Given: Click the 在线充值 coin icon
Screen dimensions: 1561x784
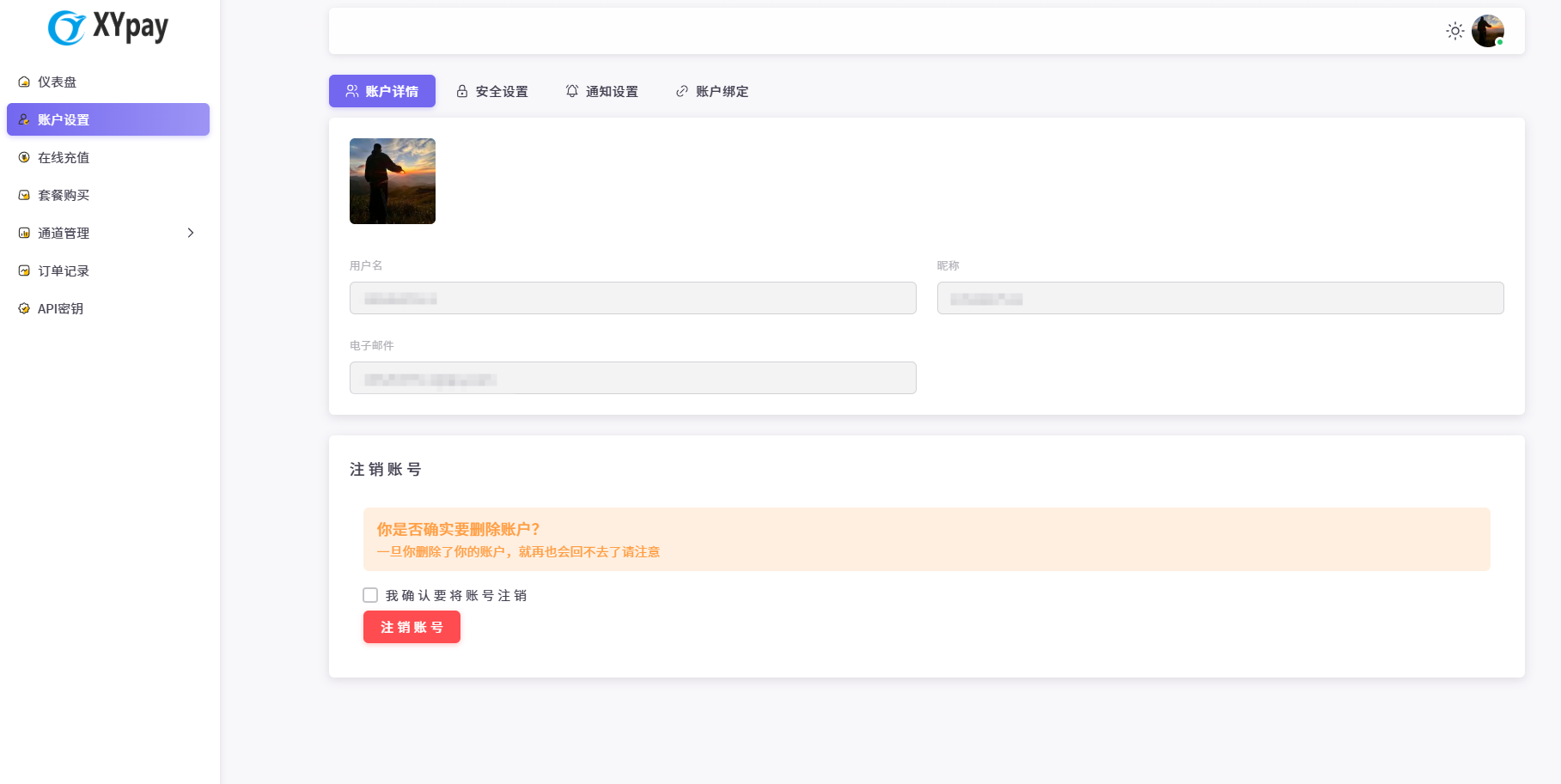Looking at the screenshot, I should (24, 157).
